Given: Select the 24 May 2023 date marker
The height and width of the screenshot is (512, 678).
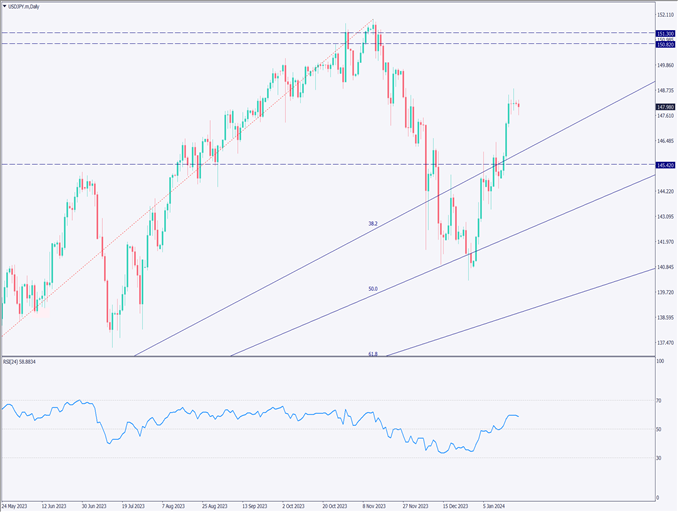Looking at the screenshot, I should pyautogui.click(x=17, y=506).
